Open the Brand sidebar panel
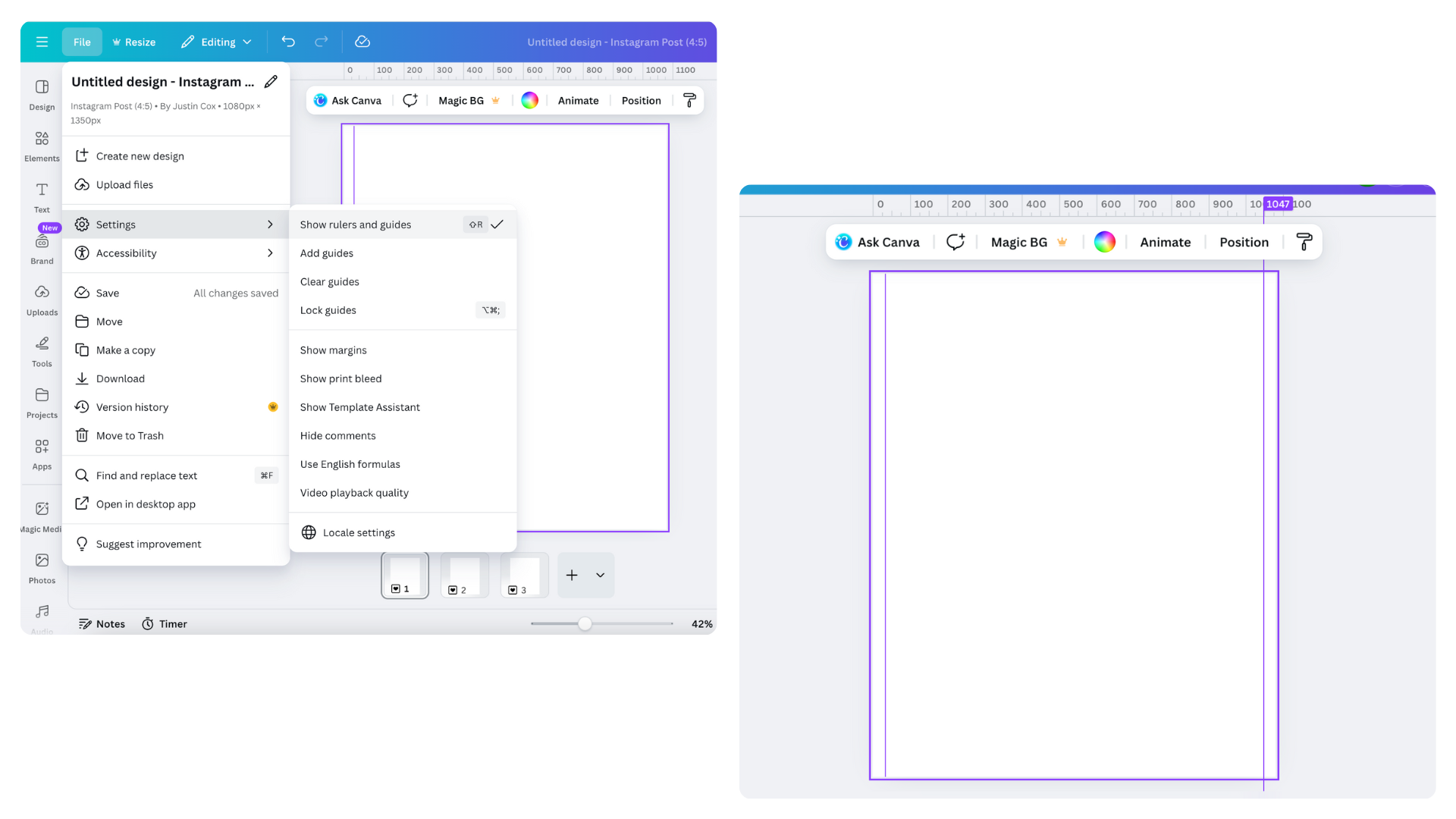The width and height of the screenshot is (1456, 819). click(x=42, y=249)
